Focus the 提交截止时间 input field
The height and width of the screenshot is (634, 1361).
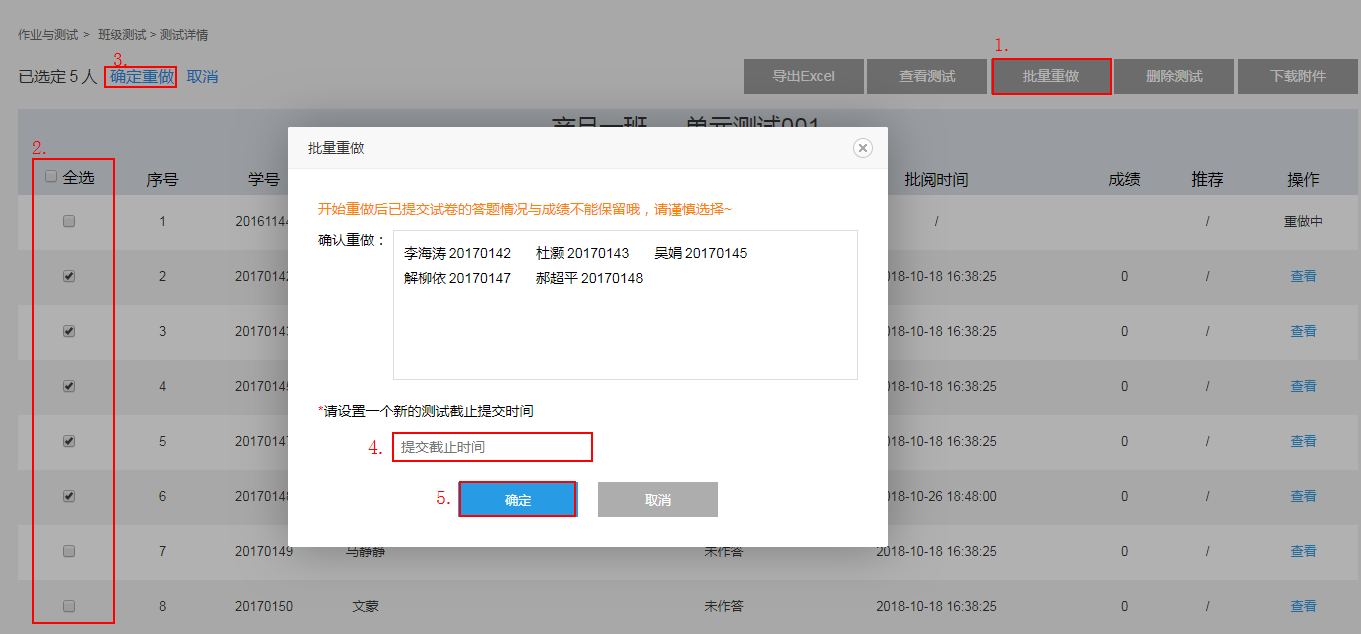click(492, 447)
